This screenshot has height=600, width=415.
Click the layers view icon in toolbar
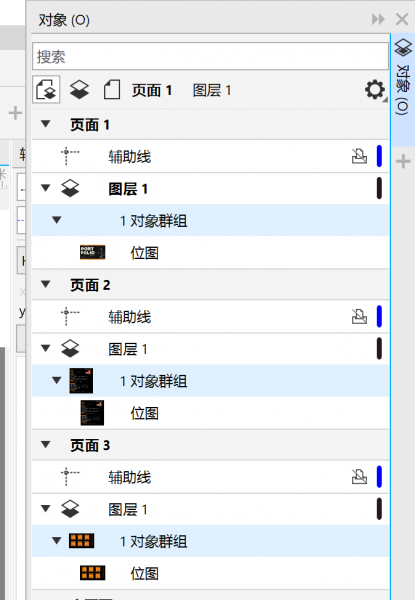79,90
